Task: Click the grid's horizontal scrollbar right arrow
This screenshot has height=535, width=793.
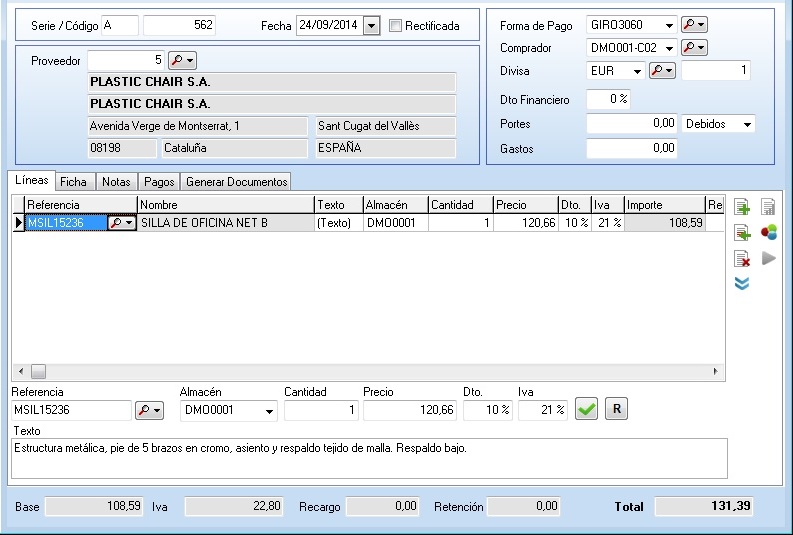Action: [x=716, y=371]
